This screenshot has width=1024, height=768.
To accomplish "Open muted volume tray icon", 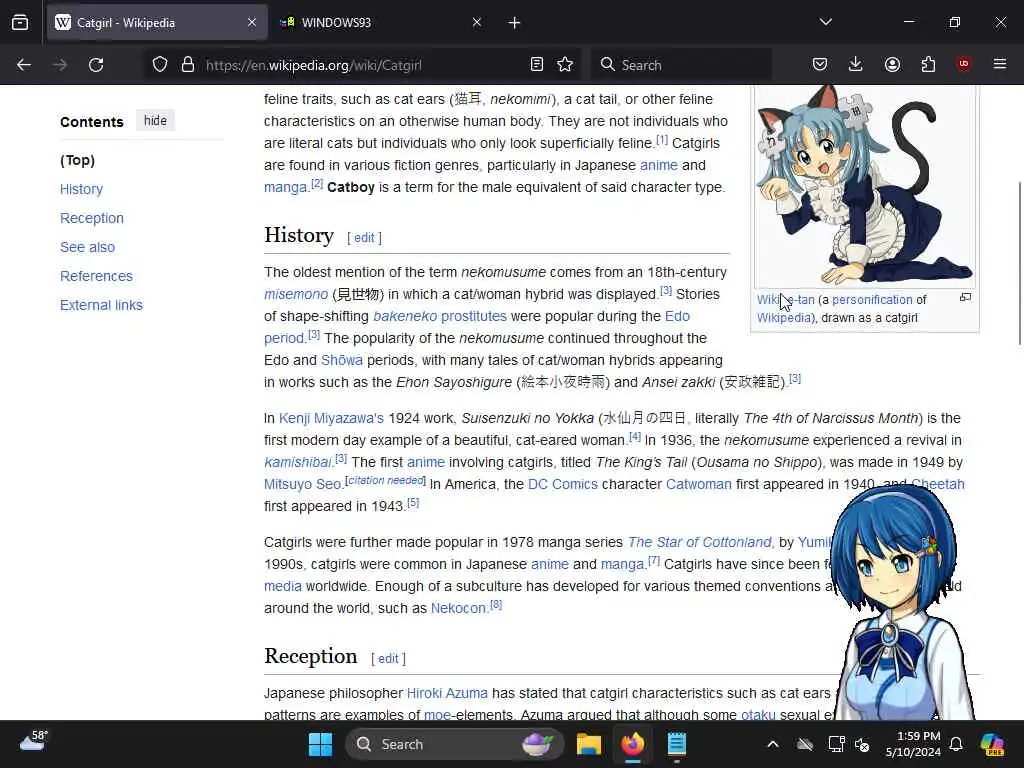I will coord(862,744).
